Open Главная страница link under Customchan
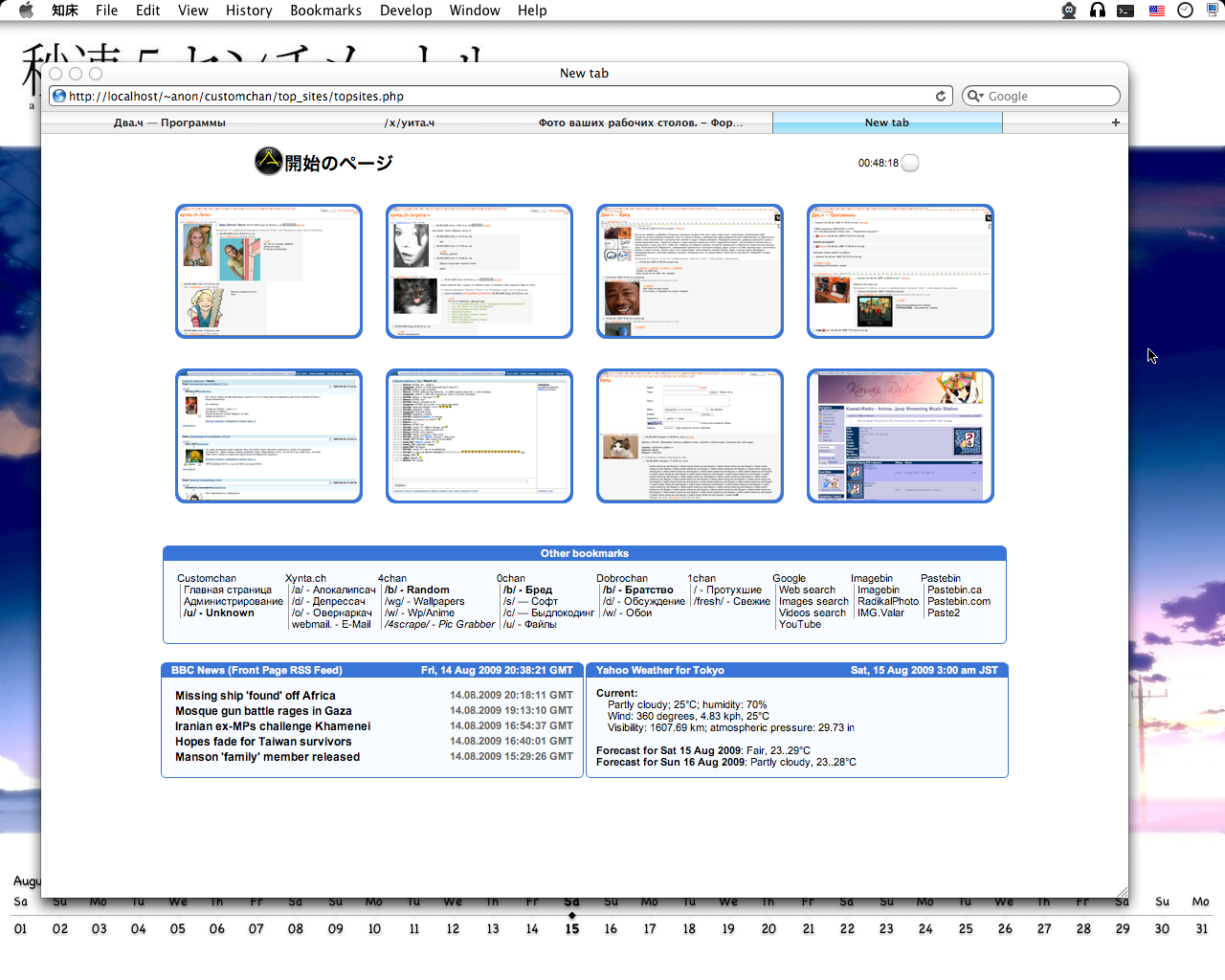Viewport: 1225px width, 980px height. pyautogui.click(x=228, y=590)
